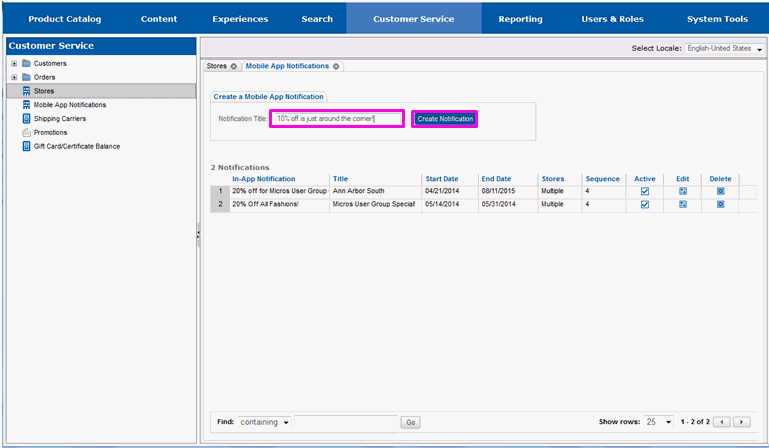Click the Customers folder icon
Image resolution: width=769 pixels, height=448 pixels.
[x=26, y=63]
